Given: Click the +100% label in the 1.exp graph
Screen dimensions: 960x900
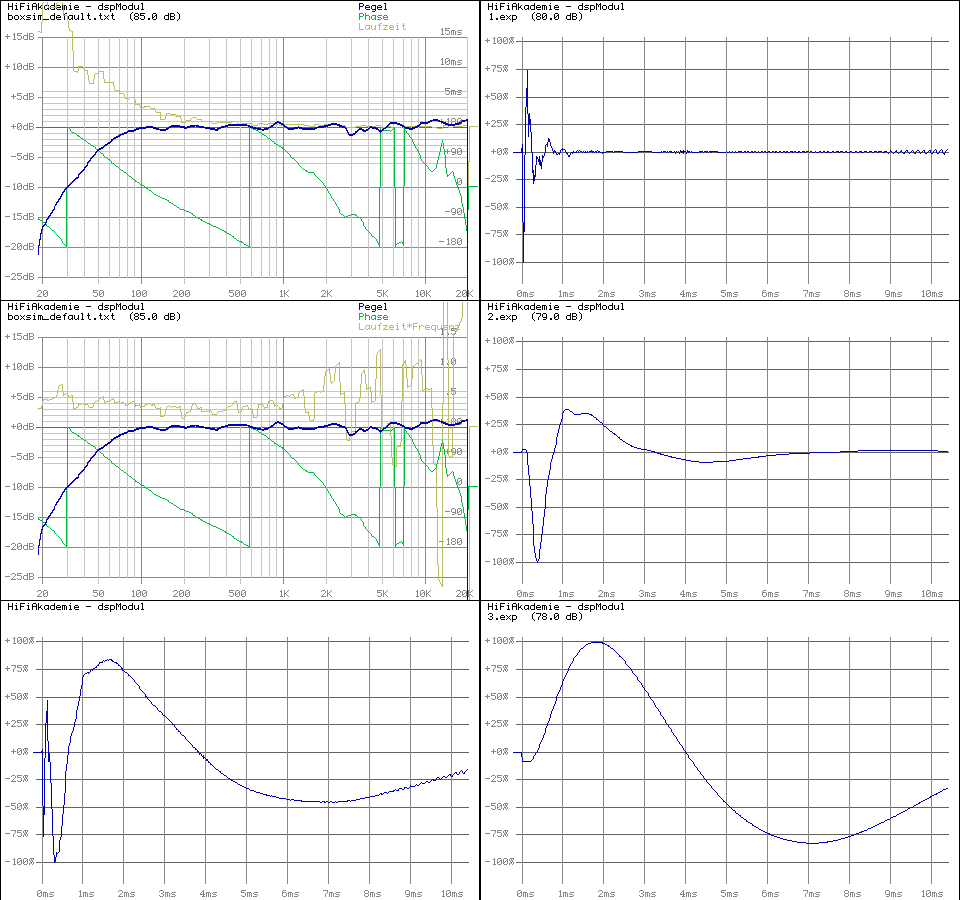Looking at the screenshot, I should (499, 42).
